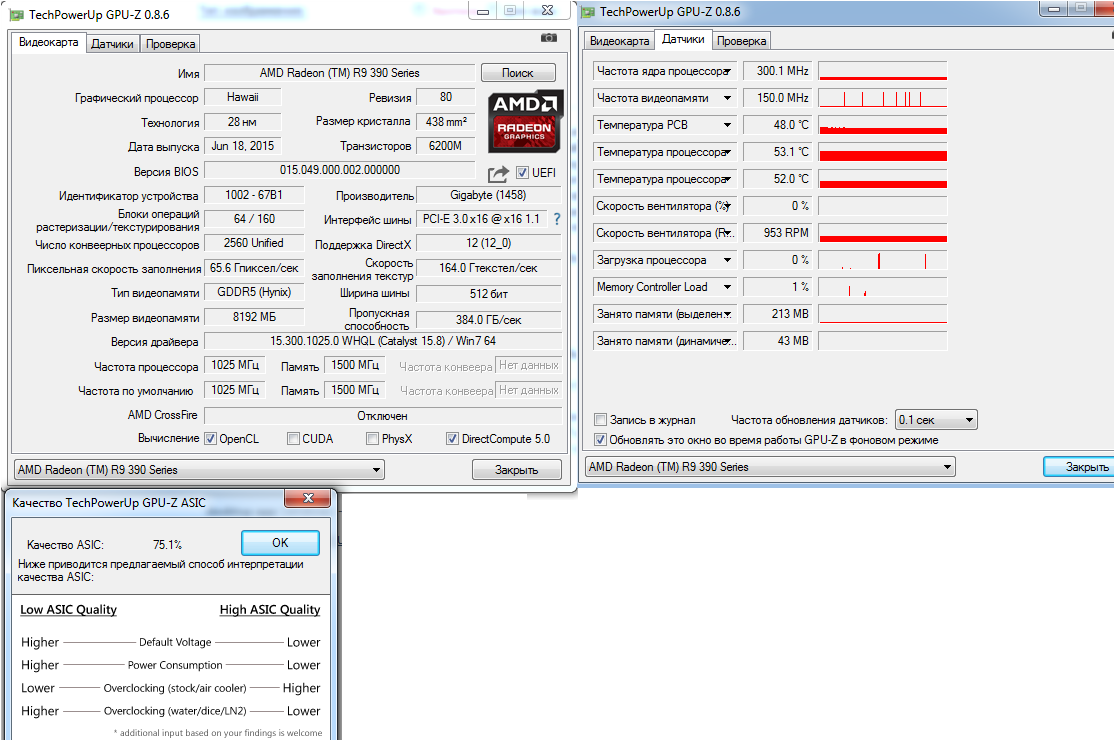Switch to 'Датчики' tab in left window
1114x740 pixels.
[x=112, y=44]
